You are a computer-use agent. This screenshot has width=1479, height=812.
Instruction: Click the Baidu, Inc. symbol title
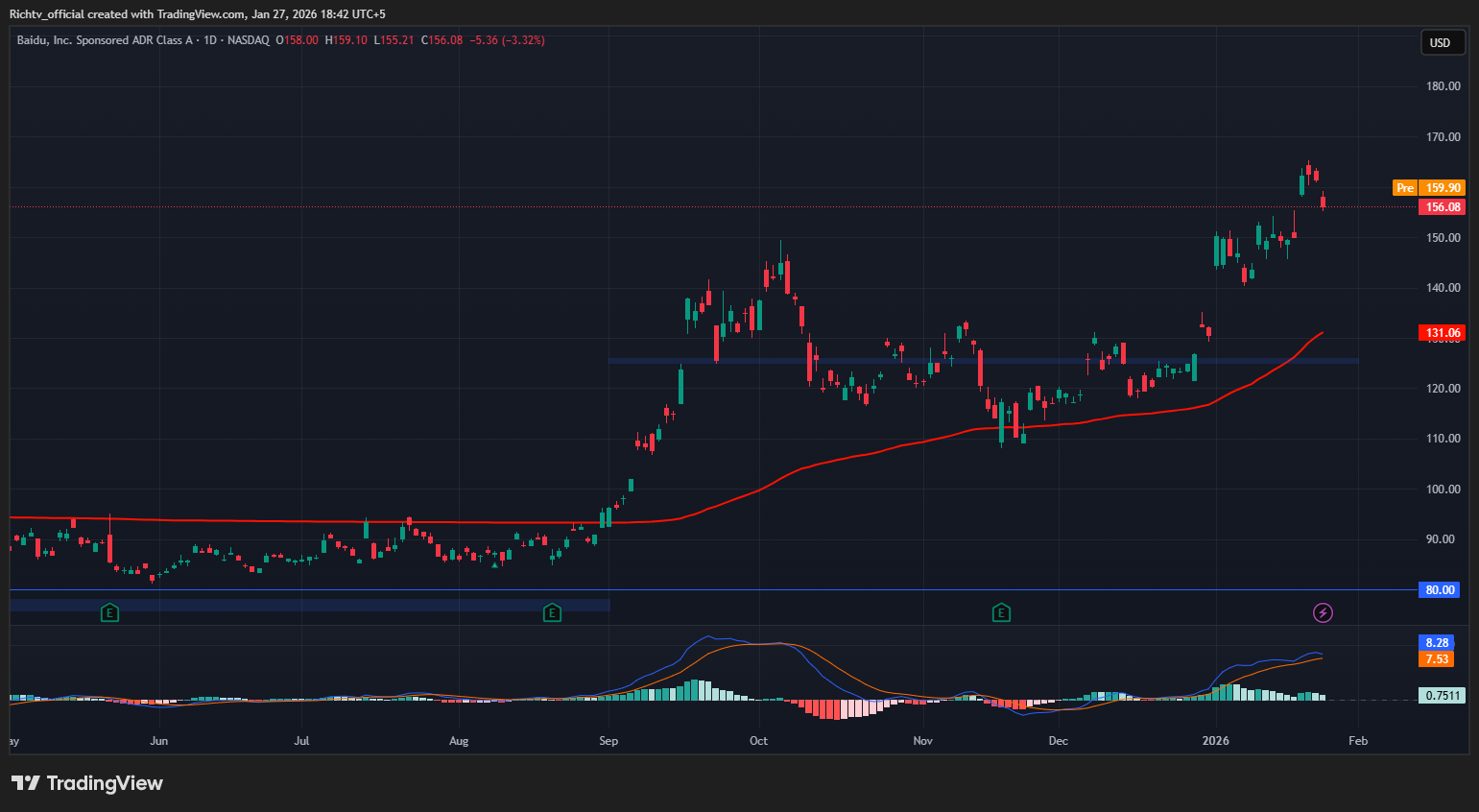[104, 40]
